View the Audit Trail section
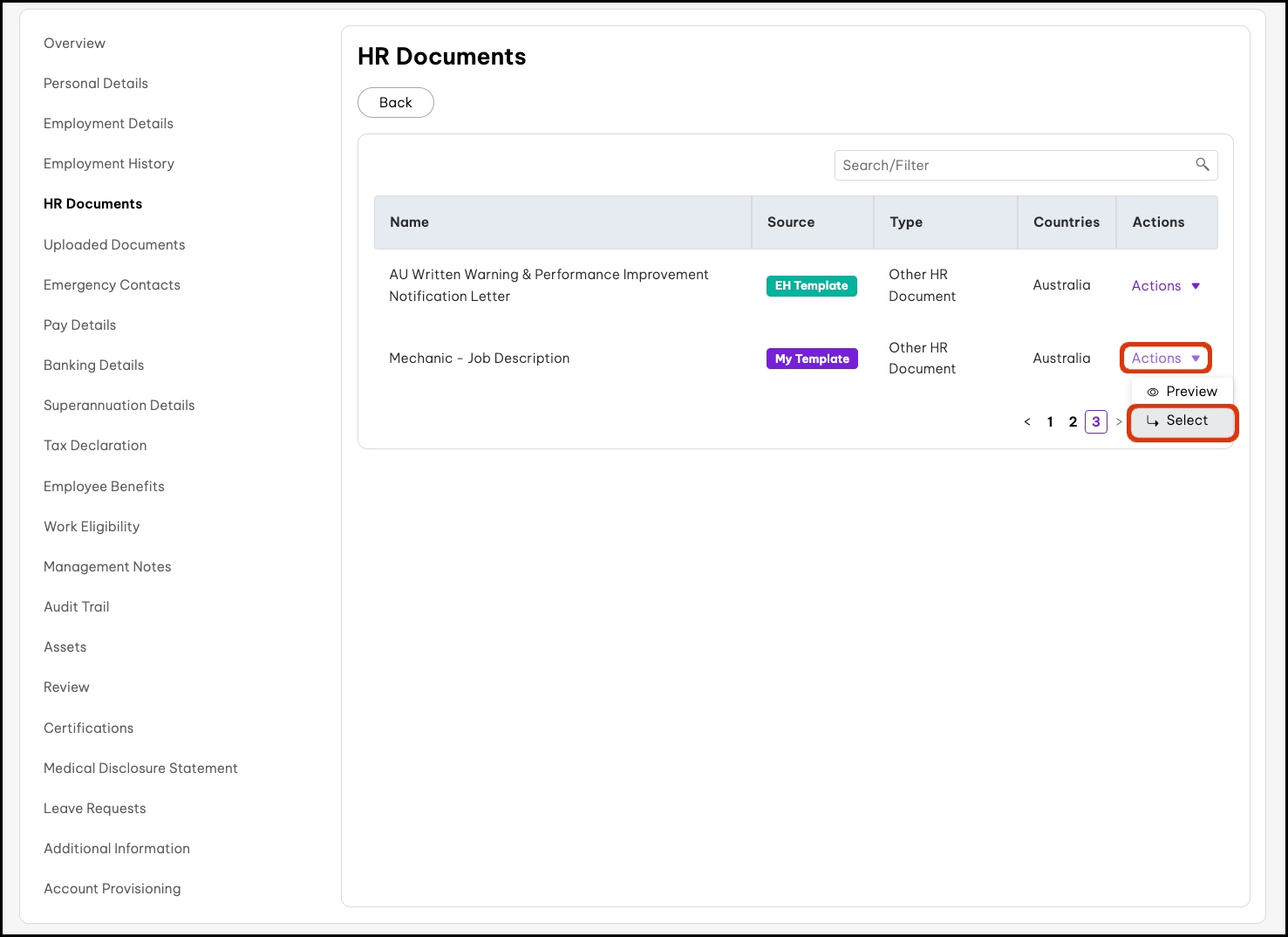The height and width of the screenshot is (937, 1288). pyautogui.click(x=77, y=607)
